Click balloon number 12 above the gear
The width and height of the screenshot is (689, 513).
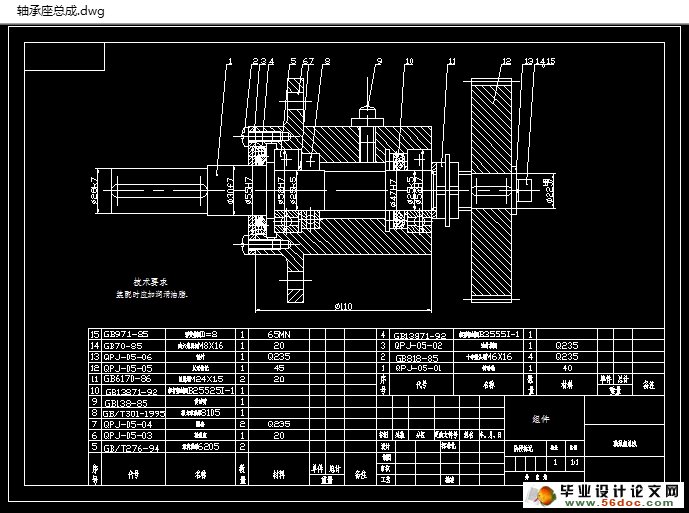(x=506, y=61)
